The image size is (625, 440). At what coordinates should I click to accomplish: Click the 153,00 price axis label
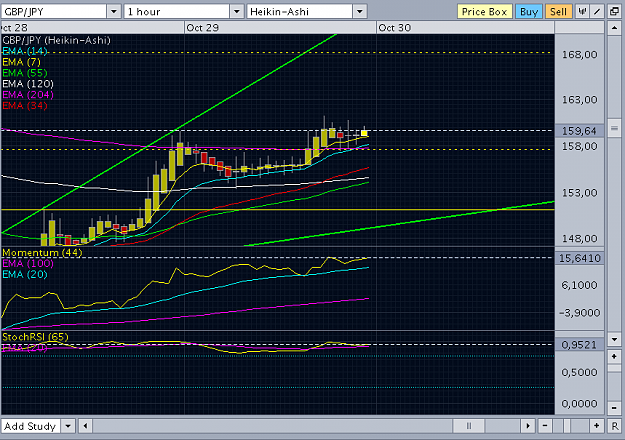pyautogui.click(x=580, y=193)
